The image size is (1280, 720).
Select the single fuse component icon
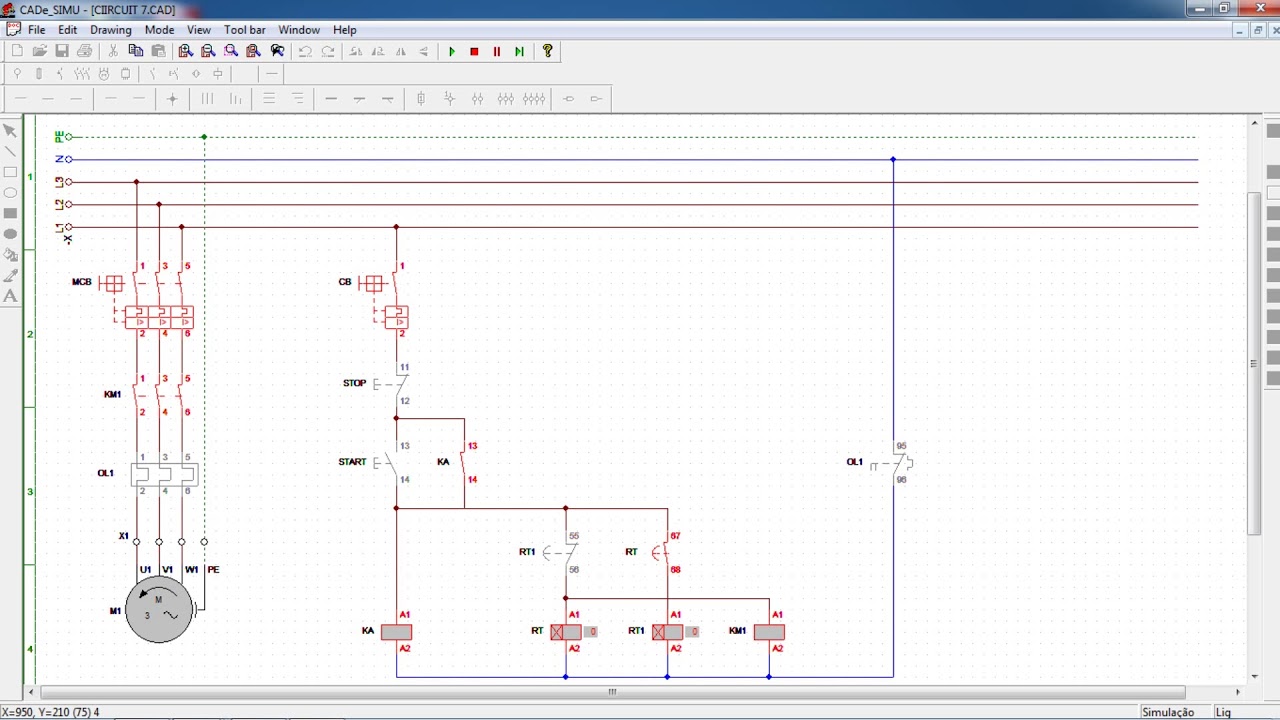(x=421, y=99)
